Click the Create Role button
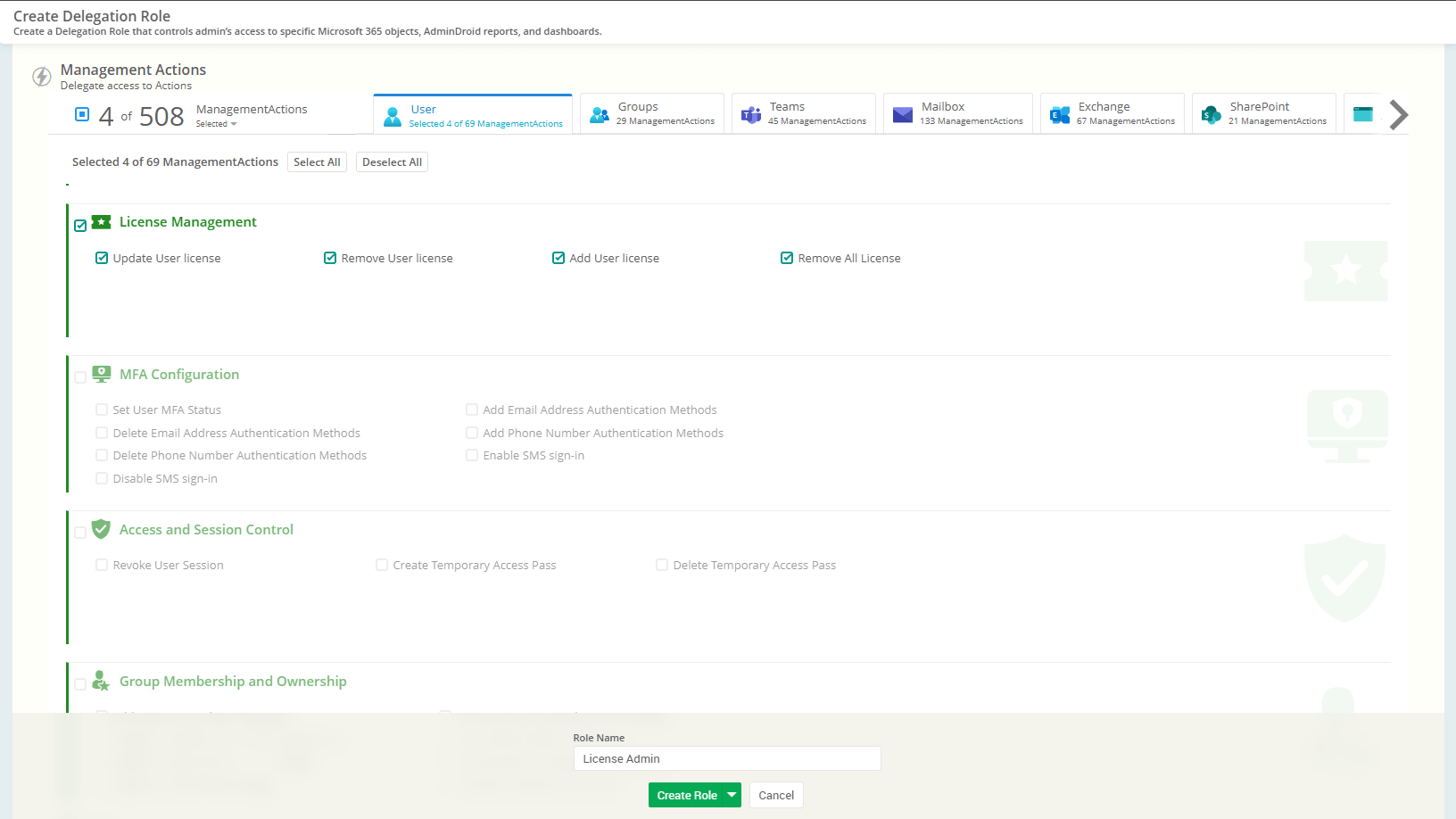The height and width of the screenshot is (819, 1456). point(687,795)
